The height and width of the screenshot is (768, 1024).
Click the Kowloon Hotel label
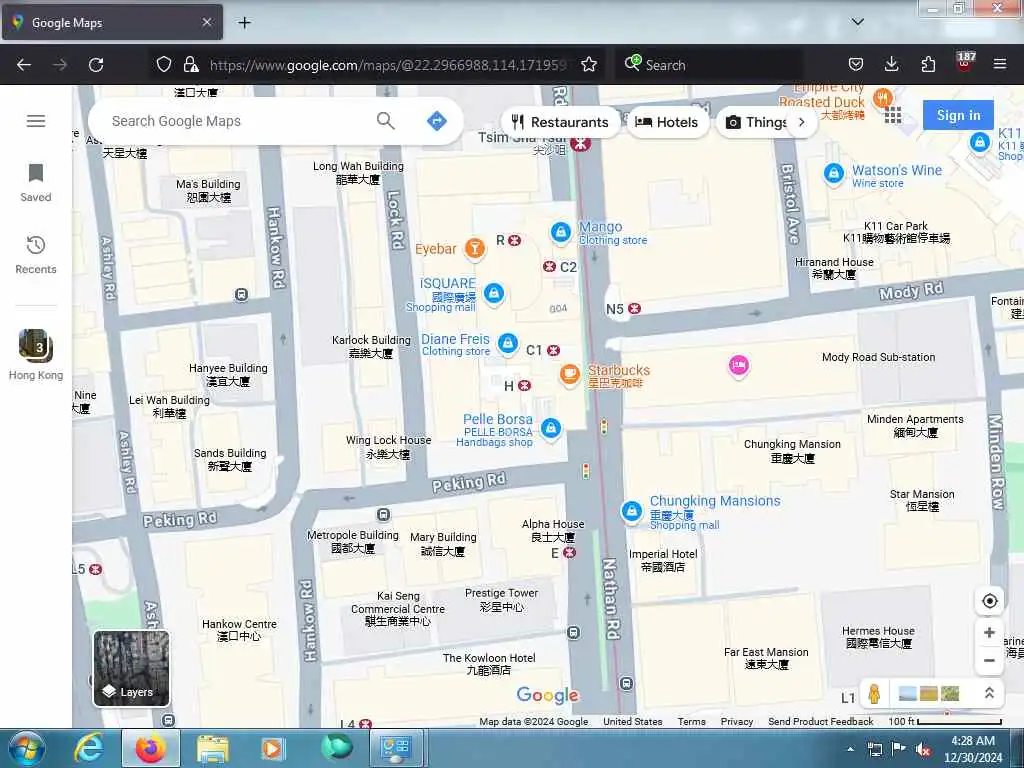[489, 664]
